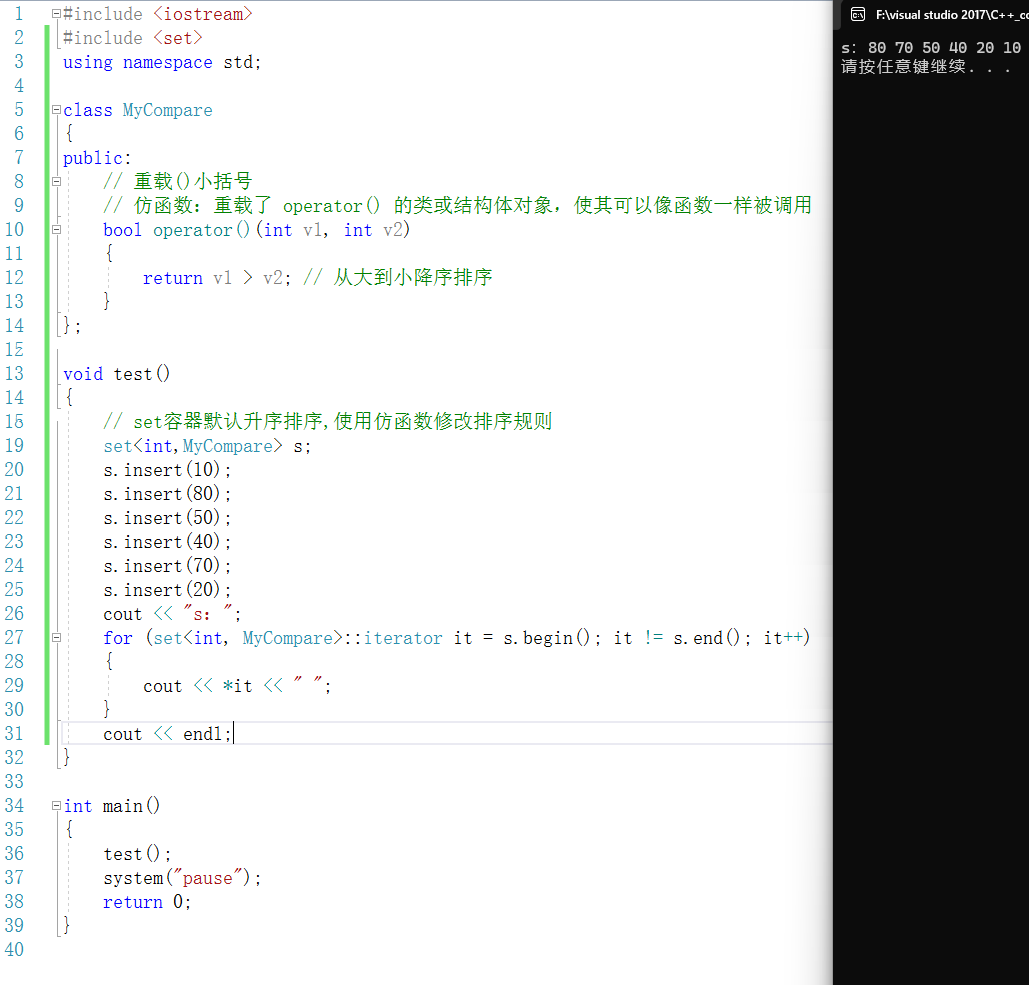Click the 's.insert(50);' line

point(167,518)
